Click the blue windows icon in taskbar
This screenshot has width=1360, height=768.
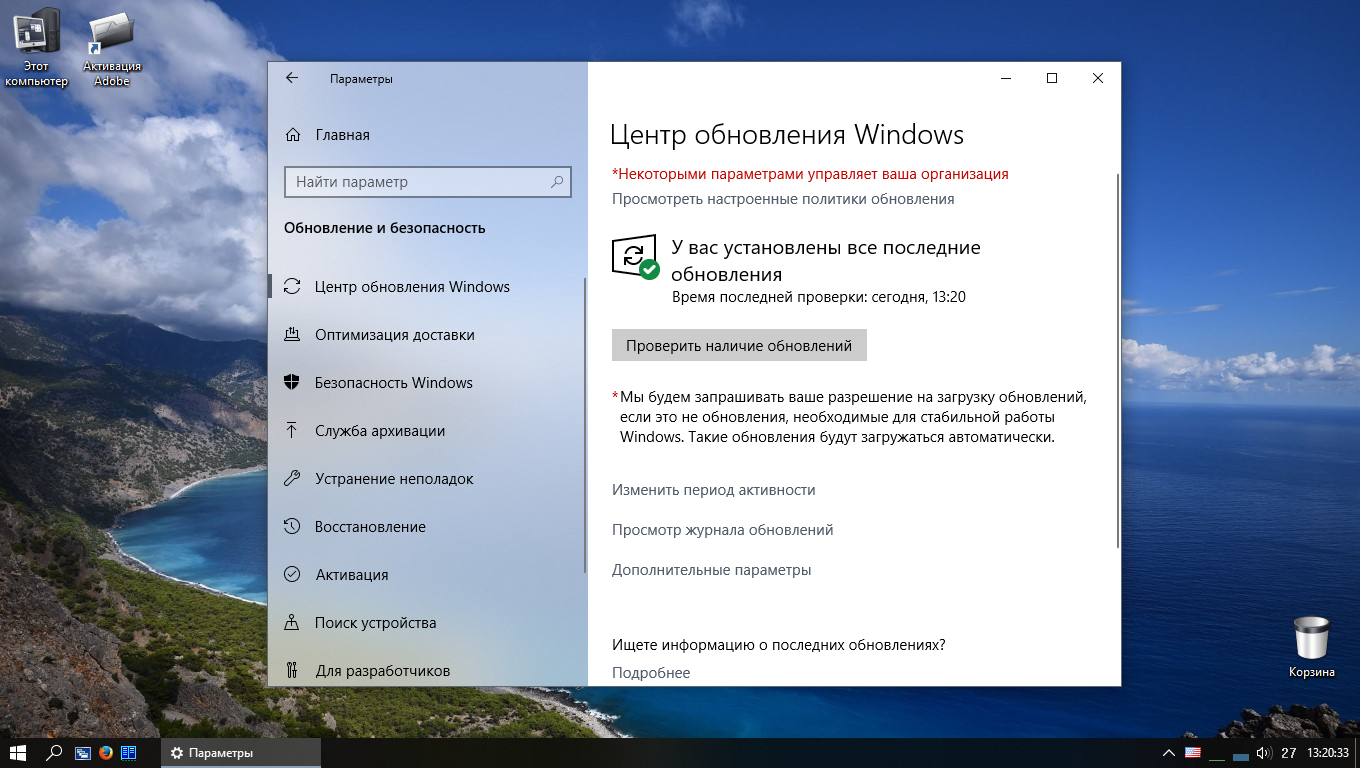83,753
